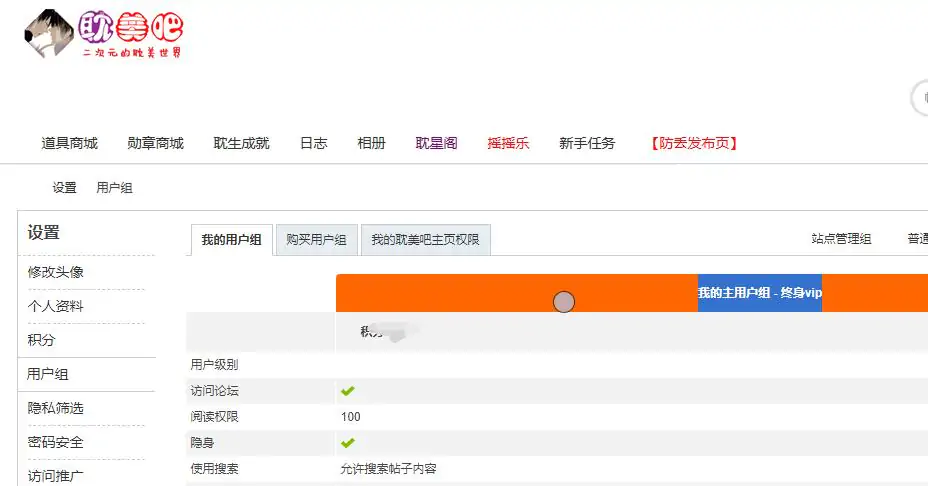Open 密码安全 in settings sidebar
This screenshot has height=486, width=928.
(56, 442)
